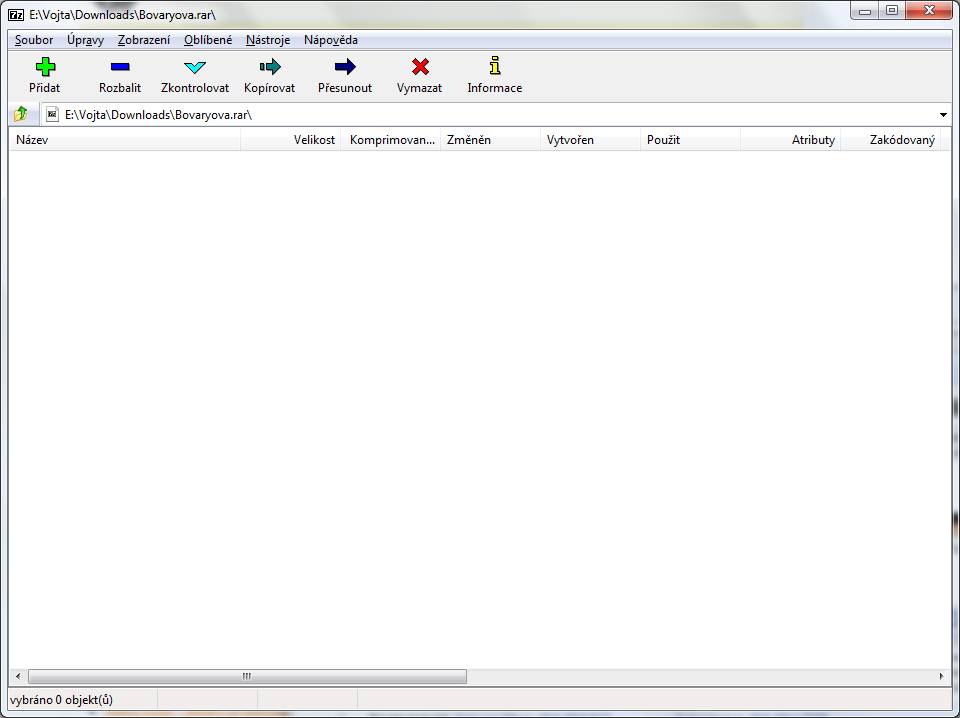Click the red X Vymazat icon
Screen dimensions: 960x718
[x=420, y=66]
